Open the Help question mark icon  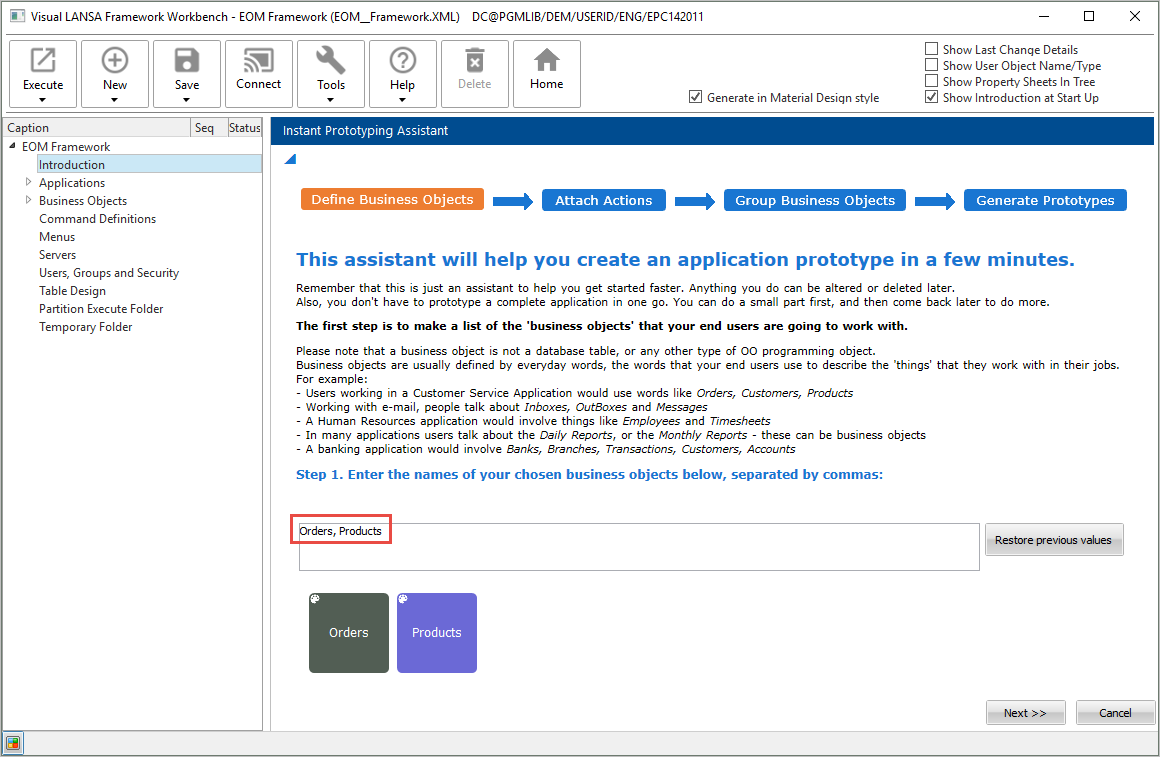402,60
